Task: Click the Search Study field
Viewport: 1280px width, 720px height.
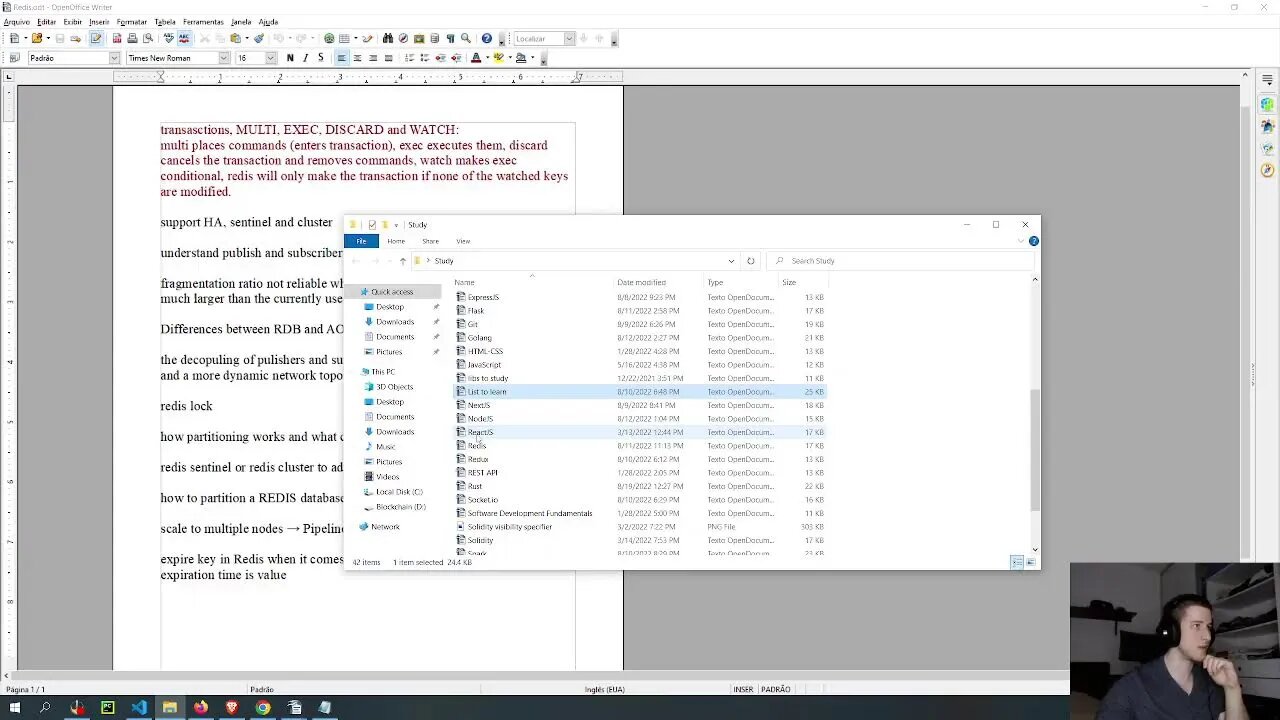Action: (x=902, y=261)
